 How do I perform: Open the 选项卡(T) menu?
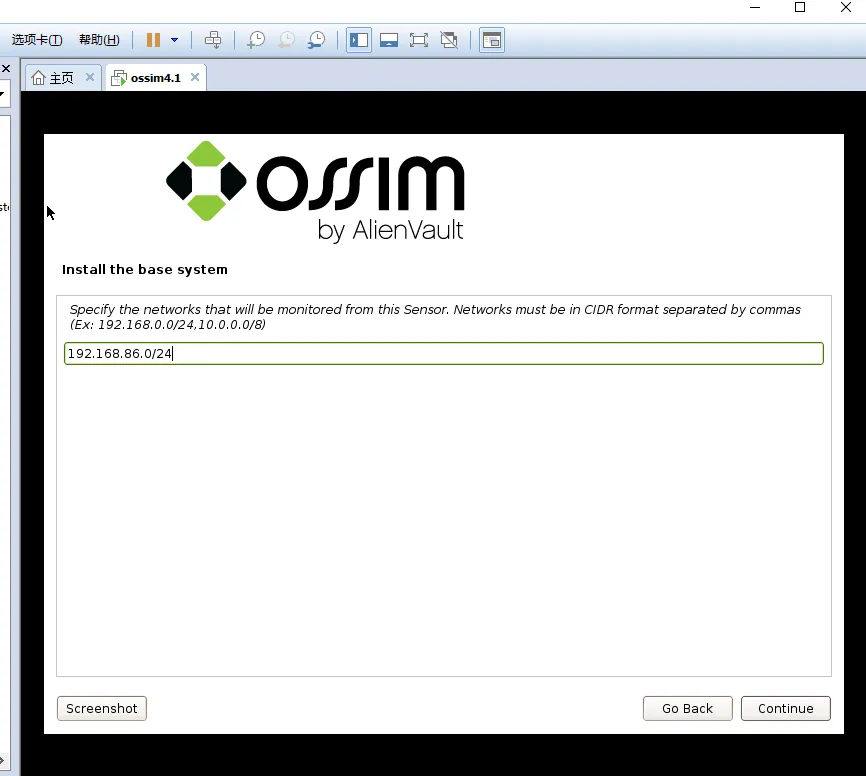pyautogui.click(x=37, y=40)
